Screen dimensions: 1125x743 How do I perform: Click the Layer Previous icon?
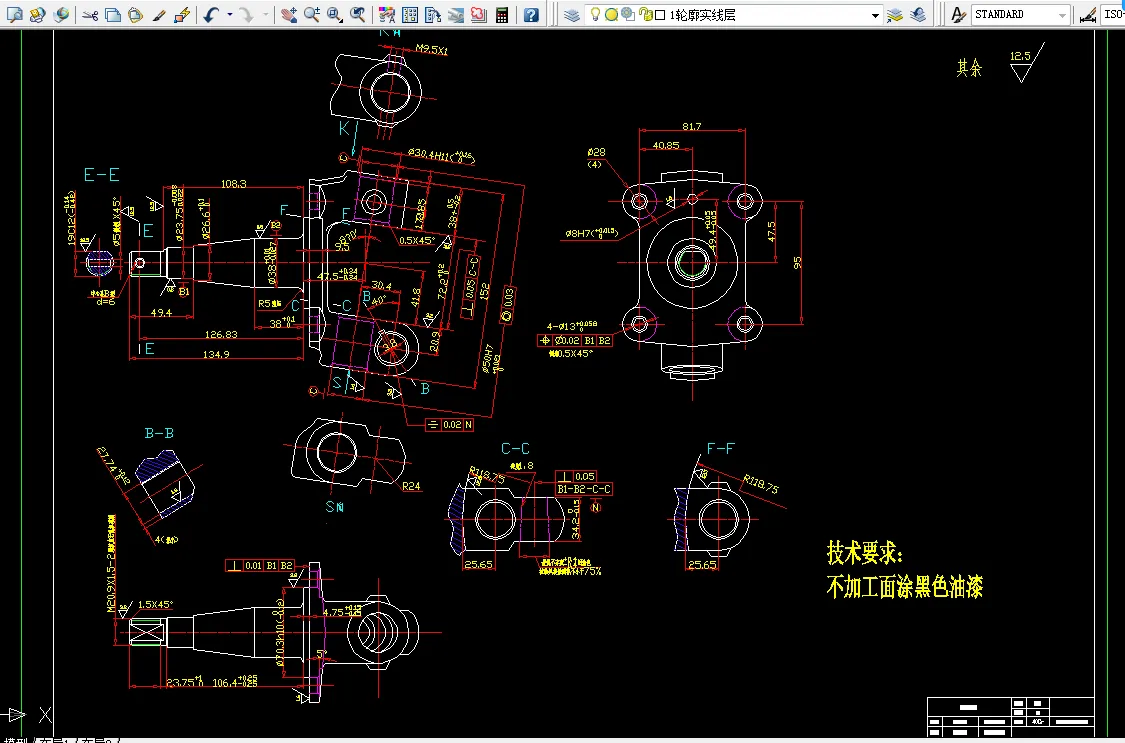pyautogui.click(x=918, y=14)
